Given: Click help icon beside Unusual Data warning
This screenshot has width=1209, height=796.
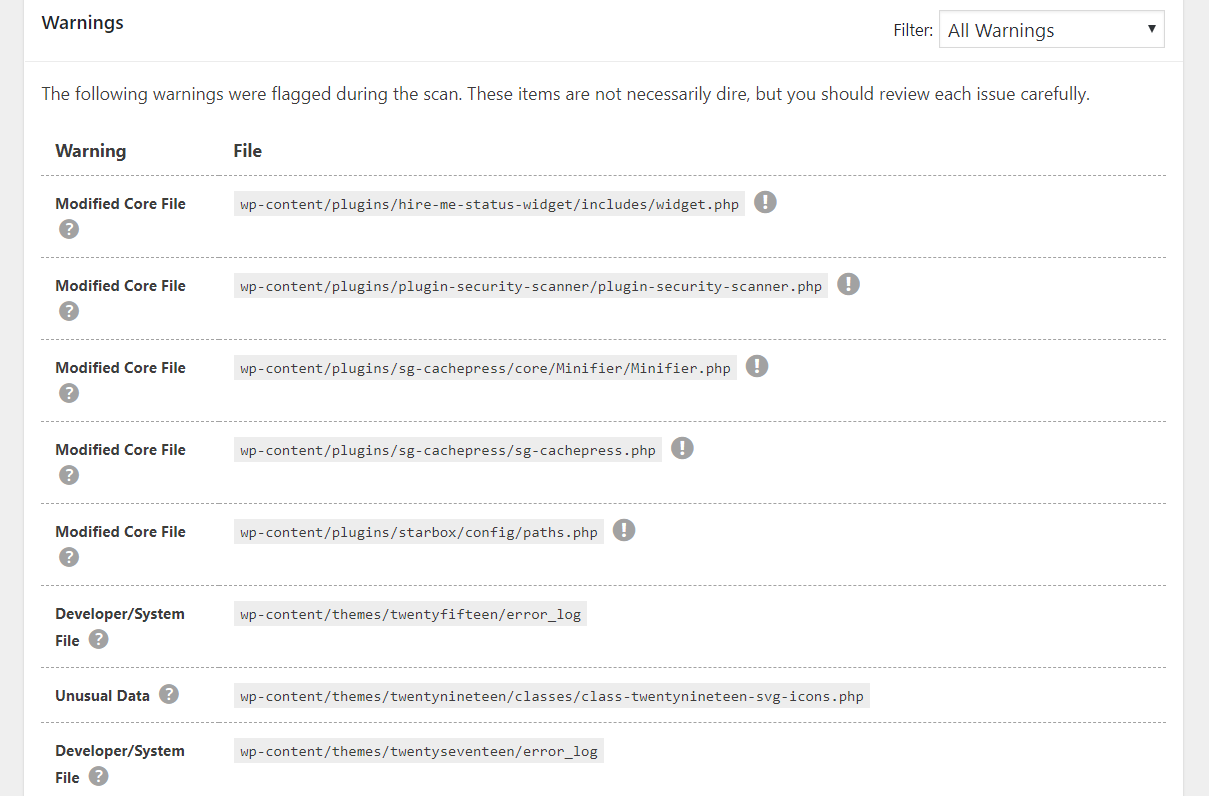Looking at the screenshot, I should tap(169, 694).
